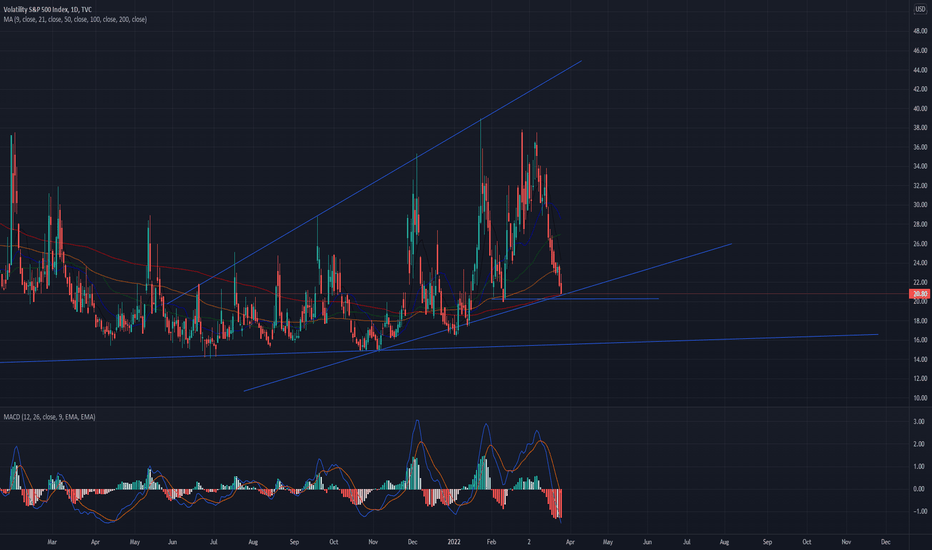Click the 42.00 price axis label
The image size is (932, 550).
click(x=920, y=89)
